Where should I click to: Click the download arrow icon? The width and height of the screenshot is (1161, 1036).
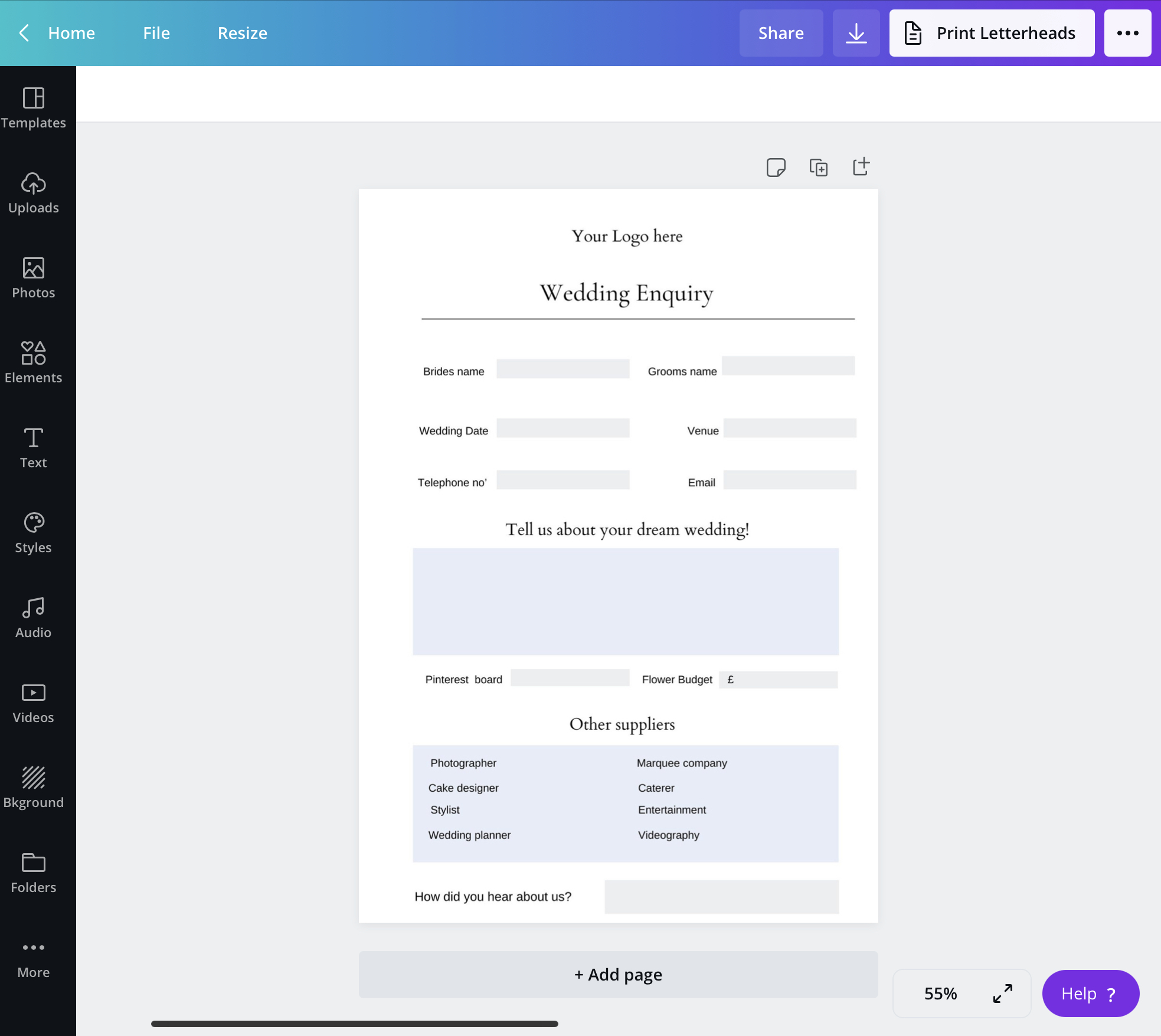[856, 33]
